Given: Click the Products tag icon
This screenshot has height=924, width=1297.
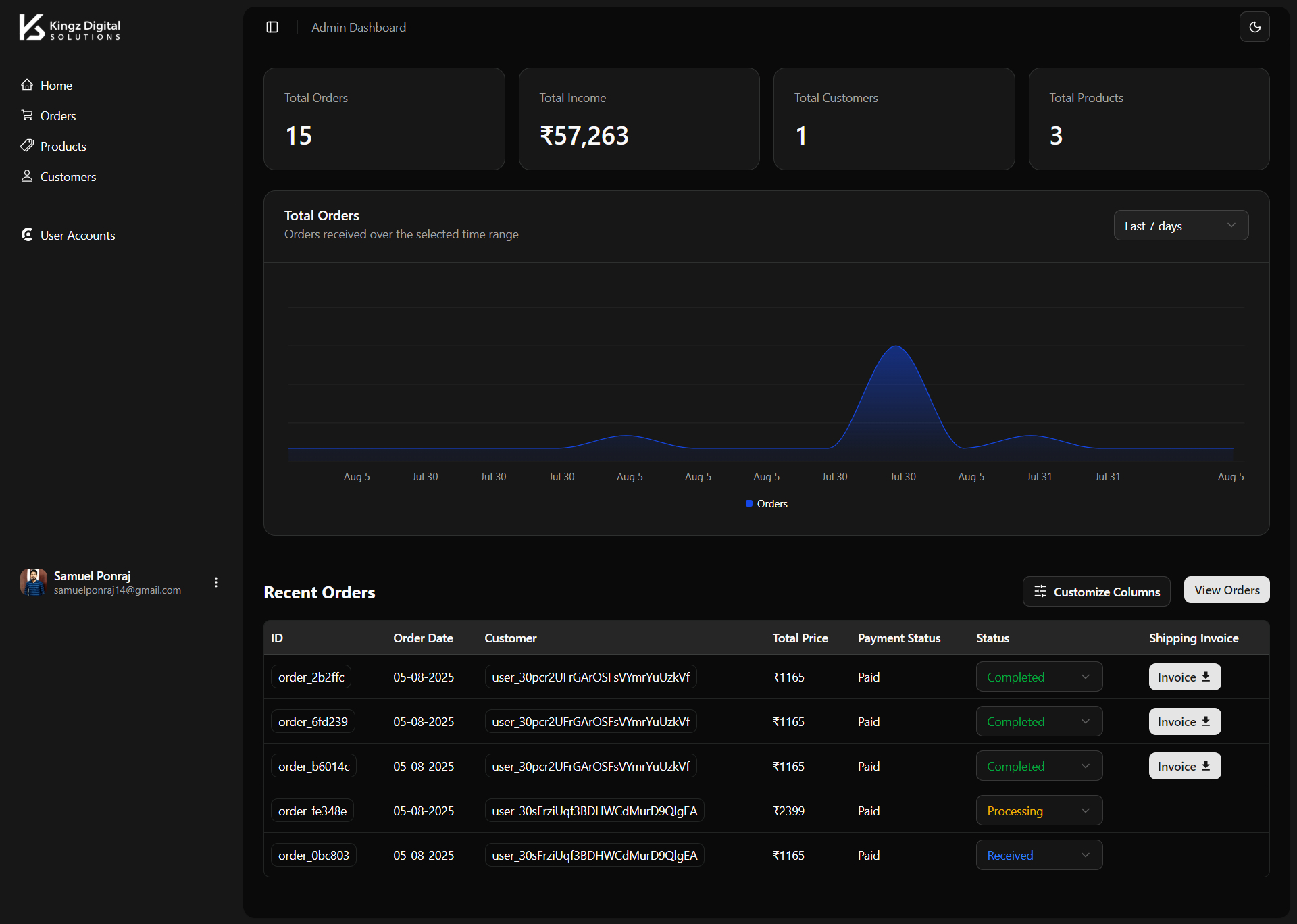Looking at the screenshot, I should 27,146.
